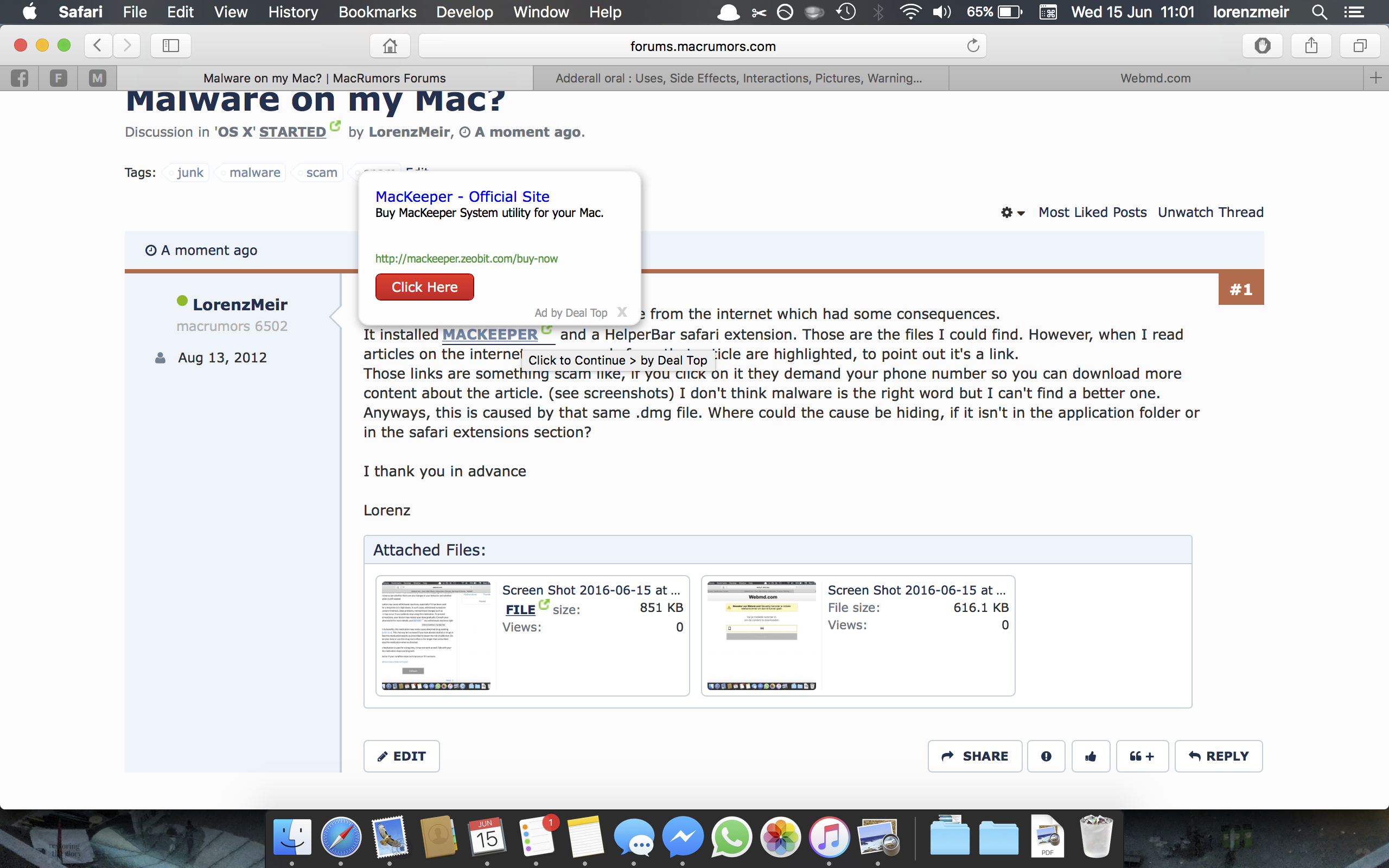Image resolution: width=1389 pixels, height=868 pixels.
Task: Open Messenger in the Dock
Action: coord(683,837)
